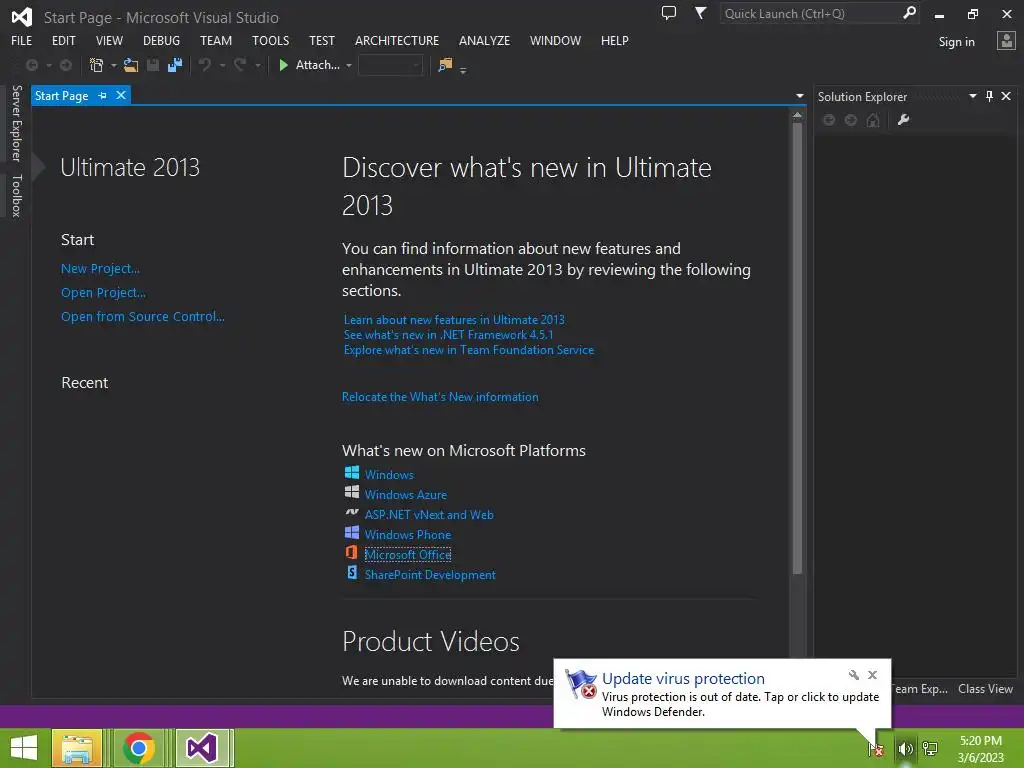
Task: Click the Navigate Backward toolbar arrow
Action: point(31,65)
